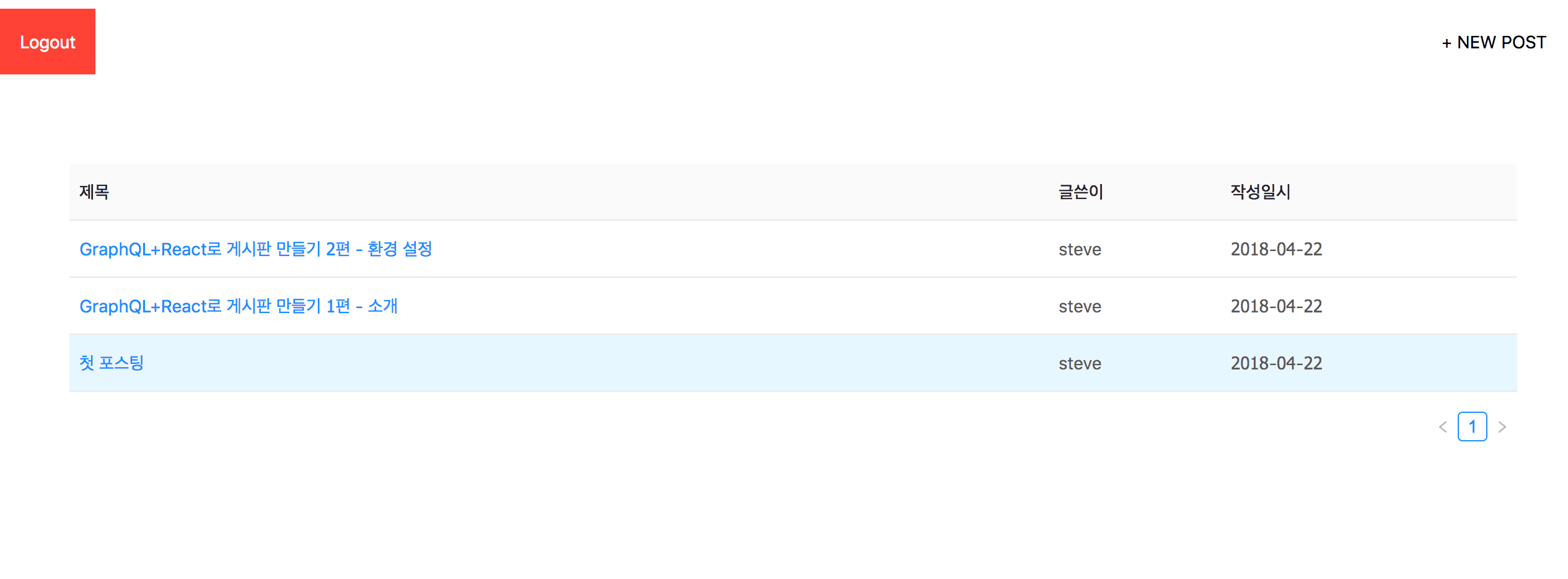The height and width of the screenshot is (579, 1568).
Task: Open the 첫 포스팅 post link
Action: coord(112,363)
